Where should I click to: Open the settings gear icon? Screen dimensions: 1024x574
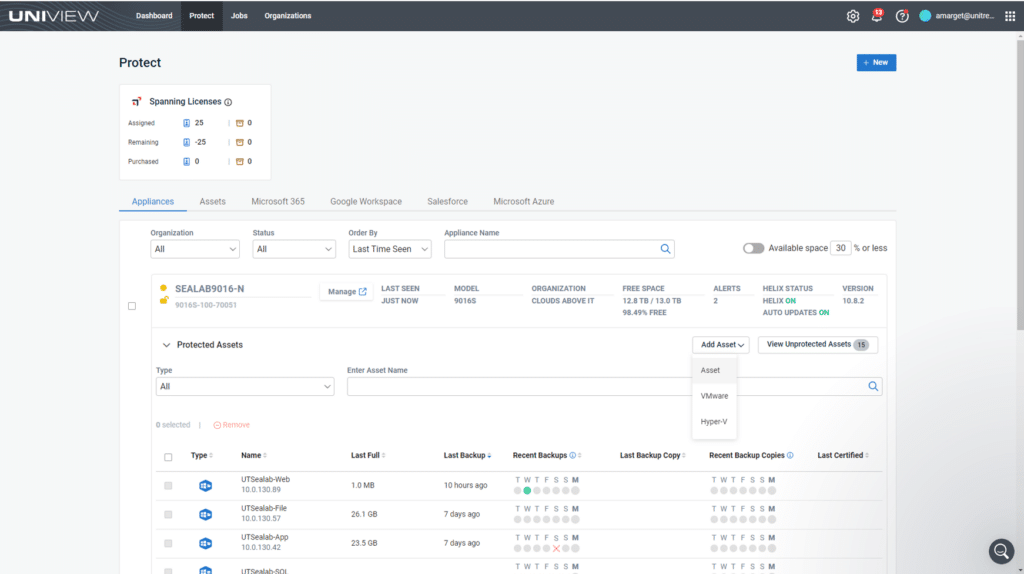[852, 16]
